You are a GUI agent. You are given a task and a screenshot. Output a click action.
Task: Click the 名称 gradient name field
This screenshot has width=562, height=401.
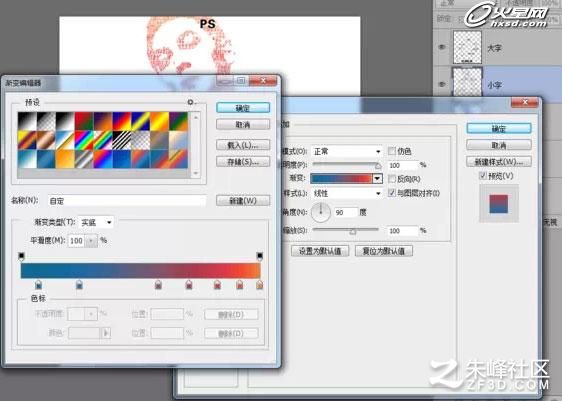127,201
